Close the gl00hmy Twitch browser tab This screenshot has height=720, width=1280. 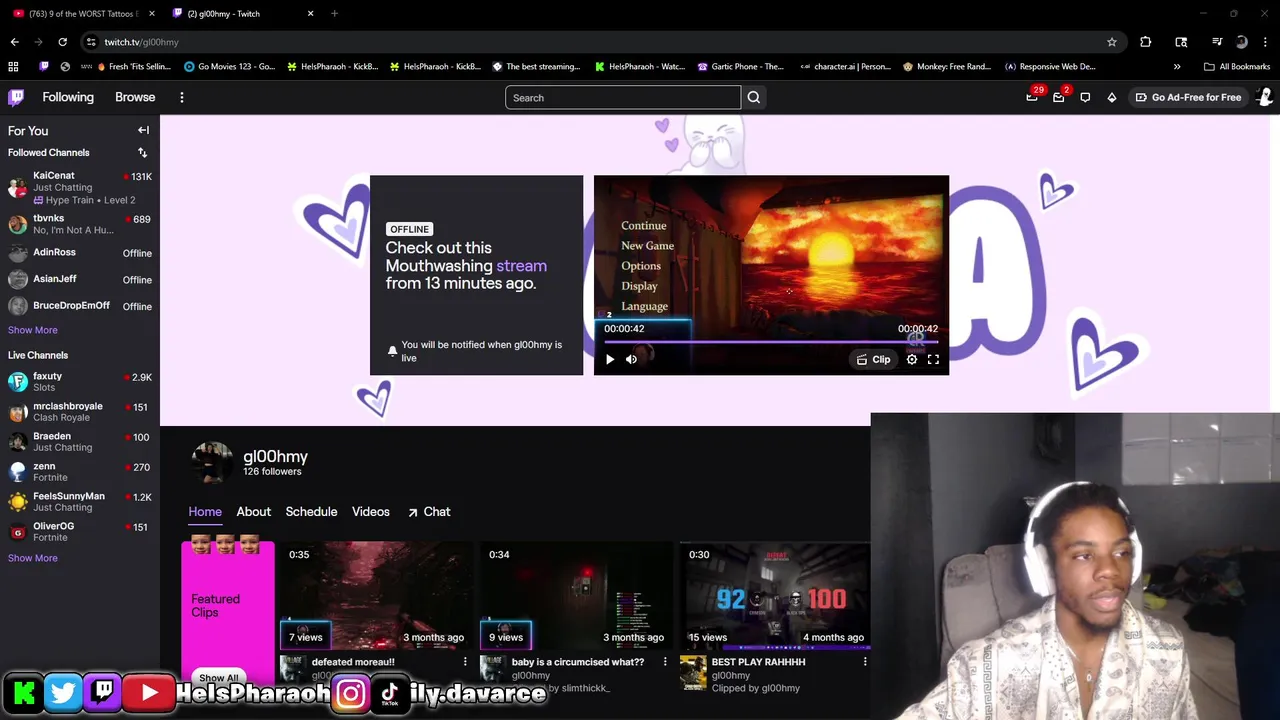point(310,14)
